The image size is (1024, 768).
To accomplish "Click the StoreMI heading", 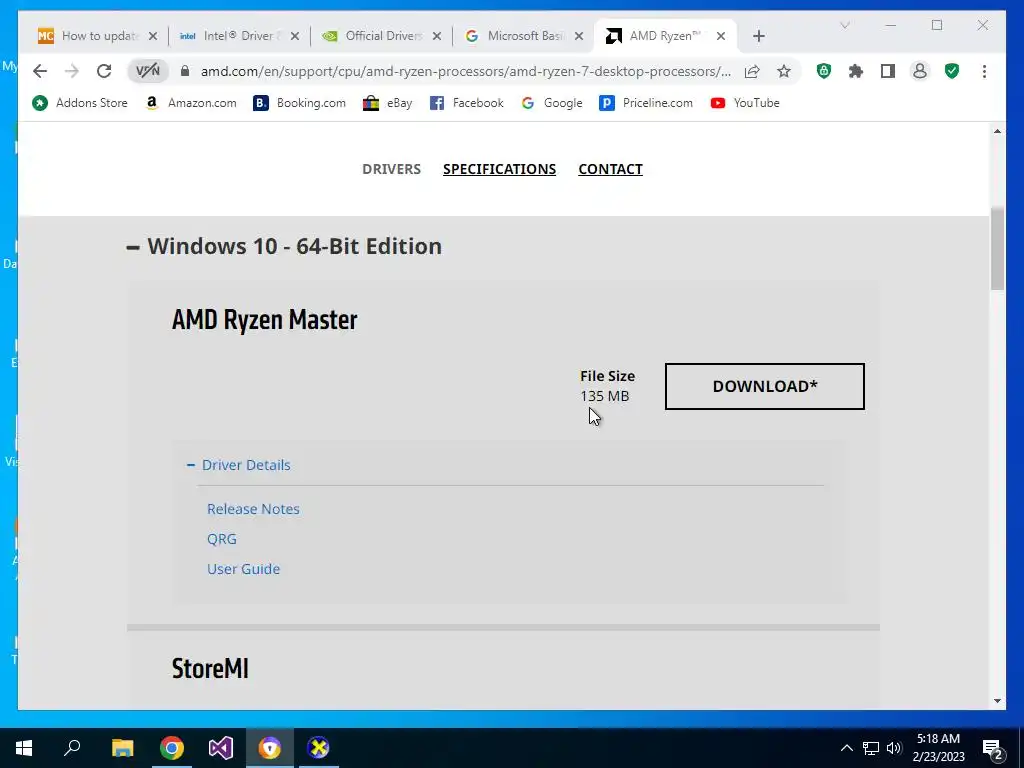I will [210, 669].
